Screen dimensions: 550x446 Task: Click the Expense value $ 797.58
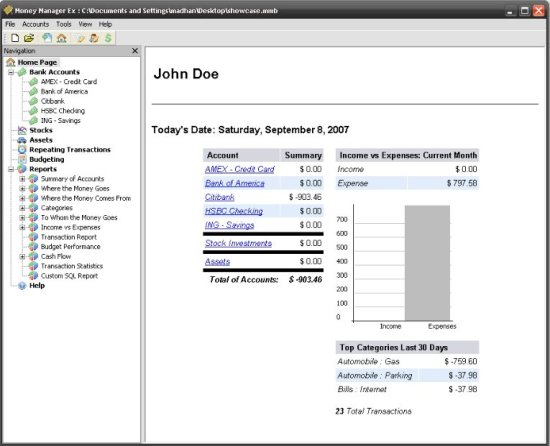pos(462,183)
